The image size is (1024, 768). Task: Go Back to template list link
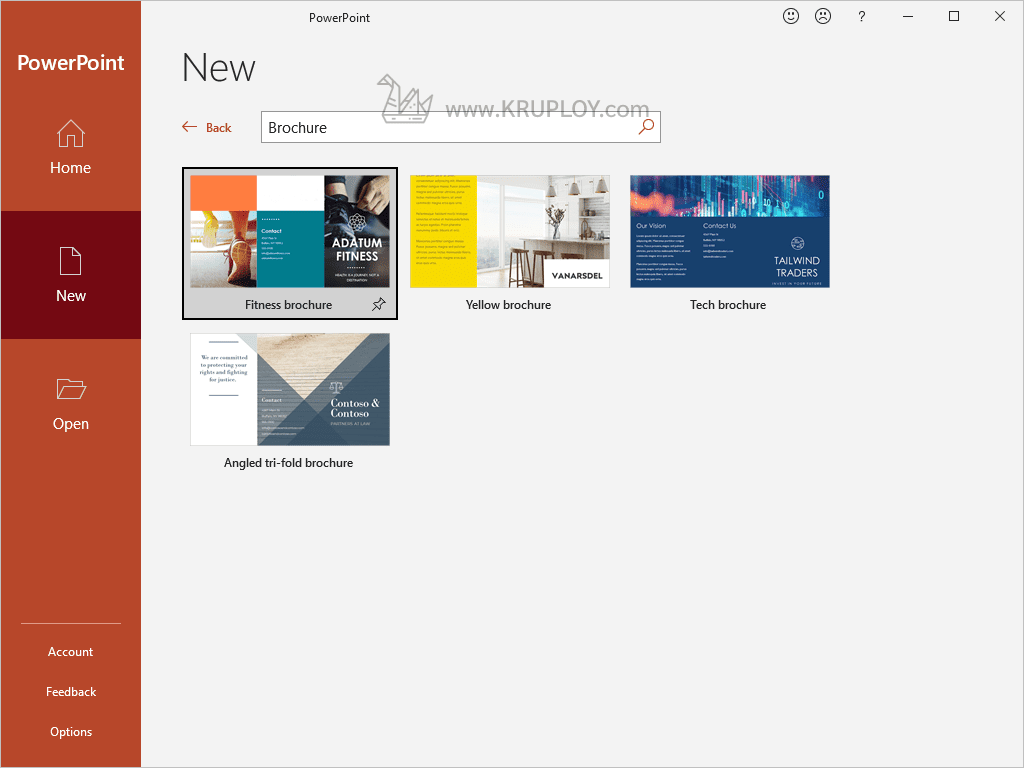pyautogui.click(x=218, y=128)
